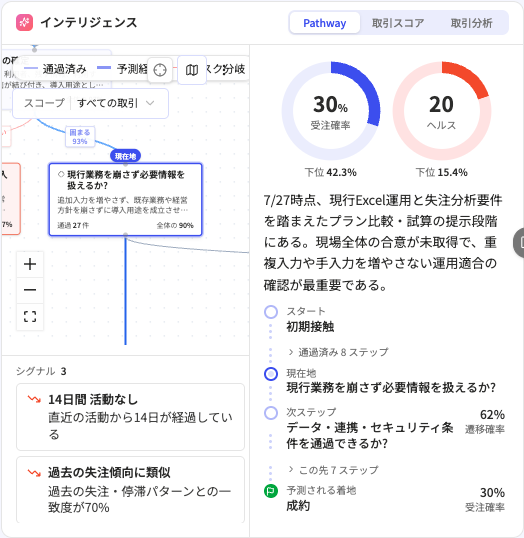This screenshot has width=524, height=538.
Task: Open the 14日間 活動なし signal card
Action: [130, 417]
